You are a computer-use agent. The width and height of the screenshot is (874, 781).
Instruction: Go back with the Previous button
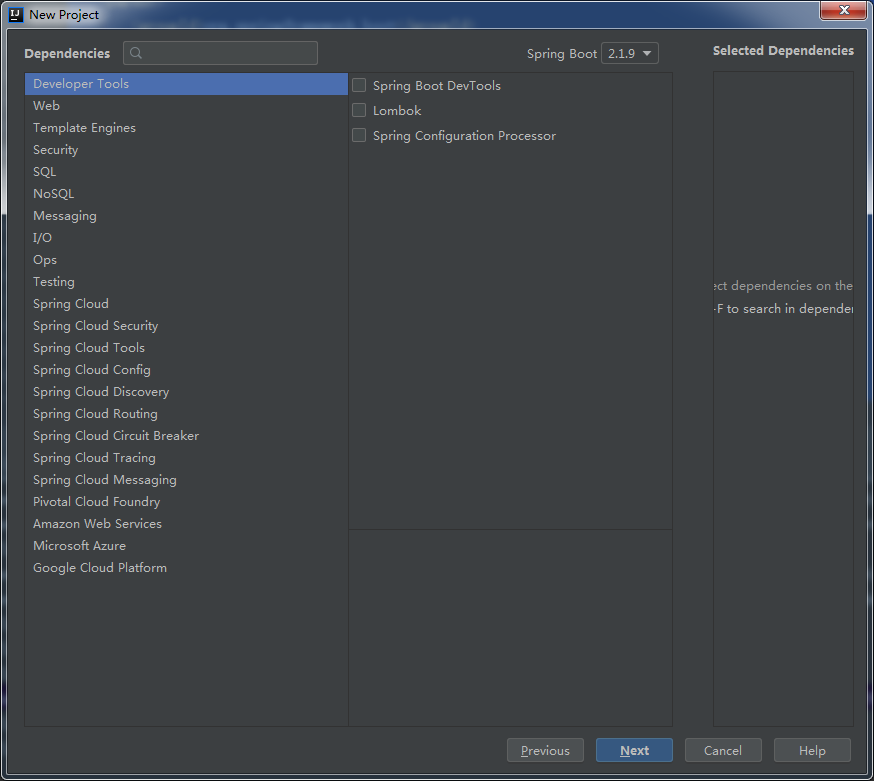pos(545,750)
